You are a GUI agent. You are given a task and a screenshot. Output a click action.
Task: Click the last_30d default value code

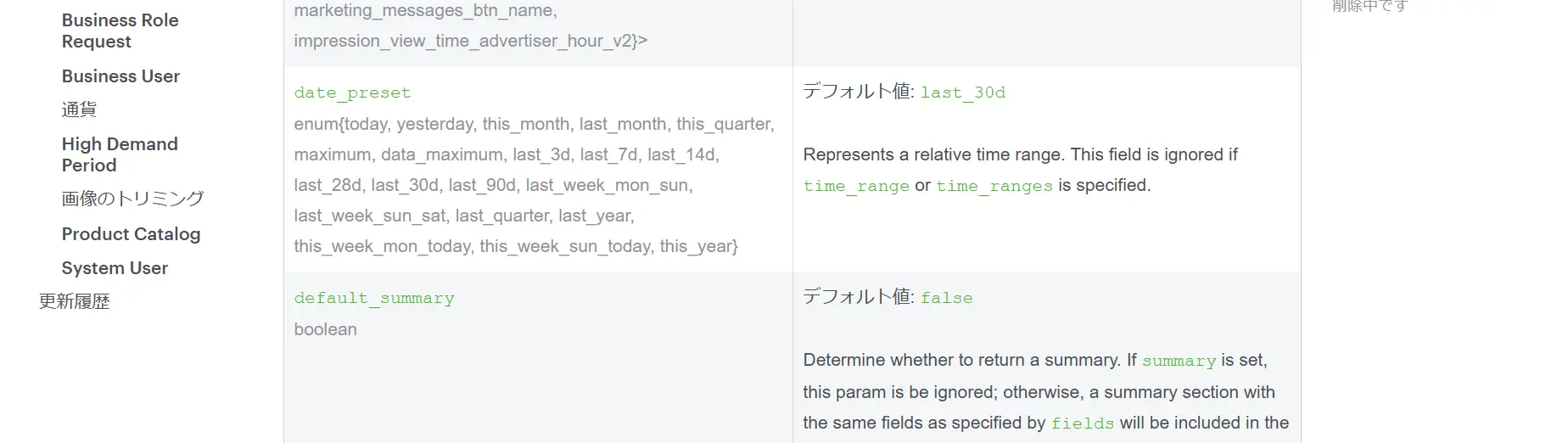pyautogui.click(x=963, y=93)
